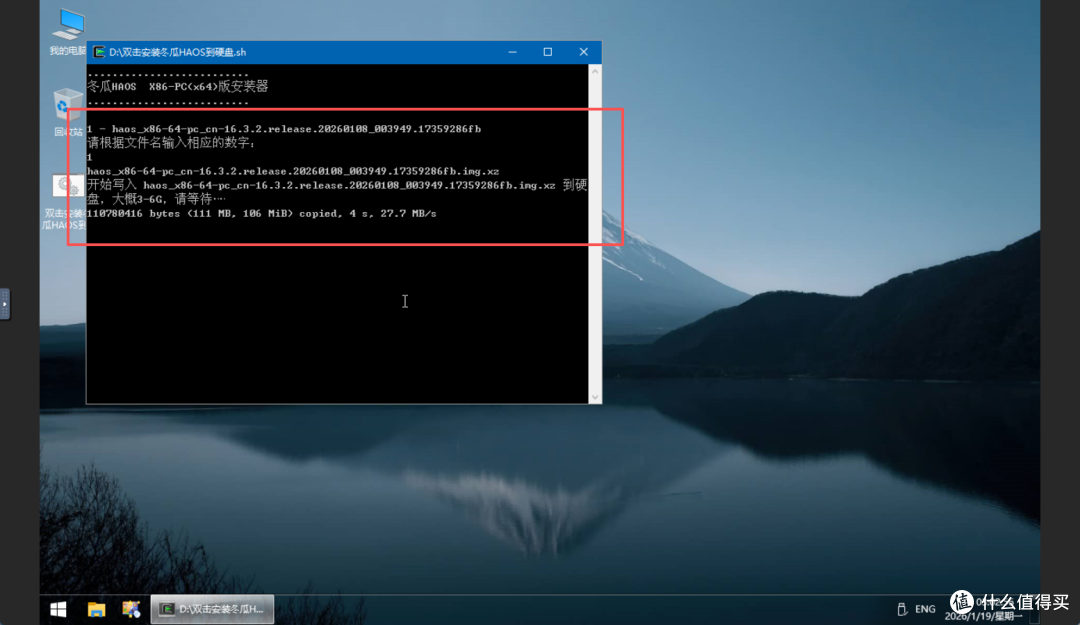Click the '110780416 bytes copied' progress line
Screen dimensions: 1080x625
(262, 214)
